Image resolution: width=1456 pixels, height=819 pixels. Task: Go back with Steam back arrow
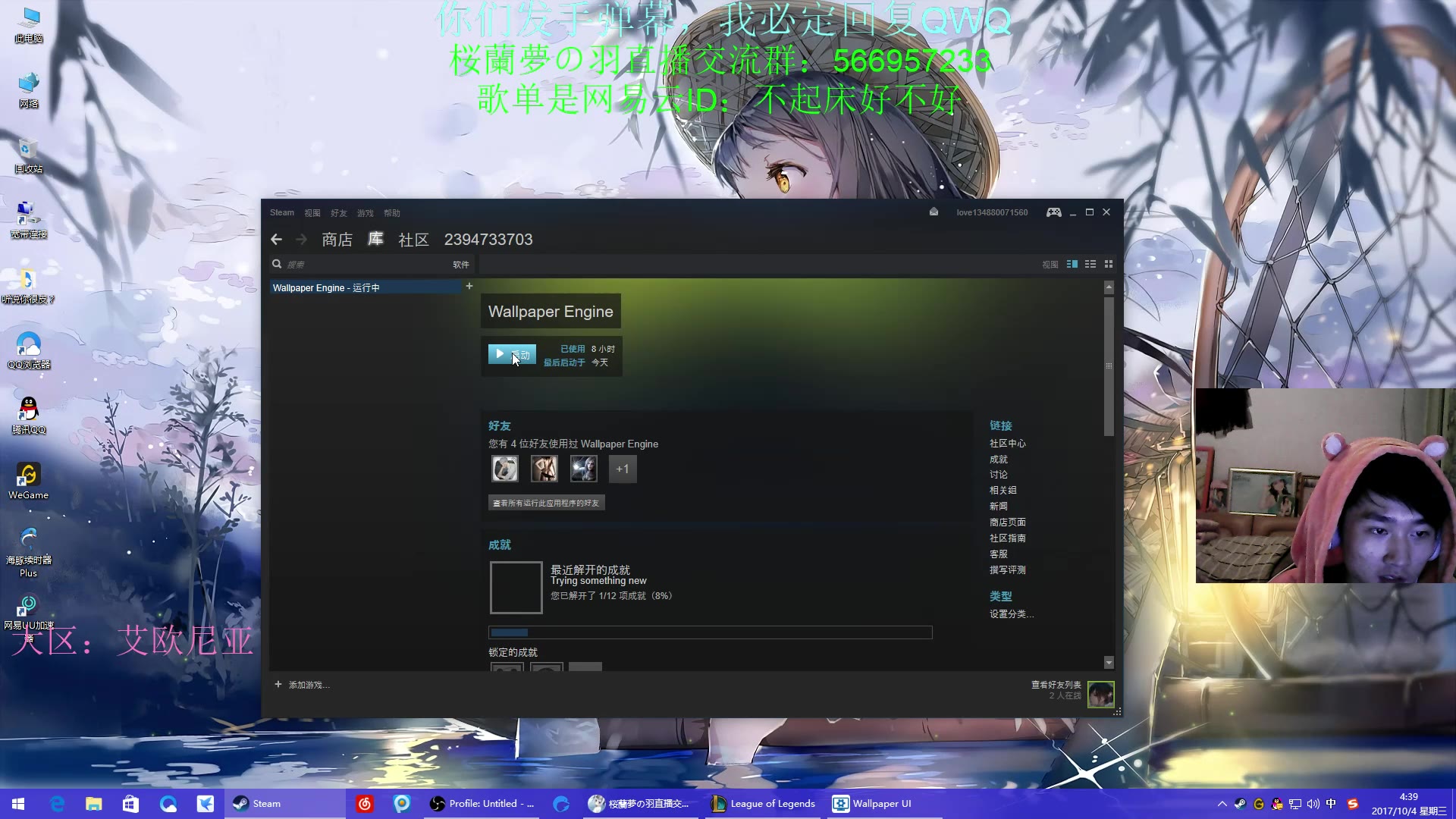pyautogui.click(x=276, y=240)
